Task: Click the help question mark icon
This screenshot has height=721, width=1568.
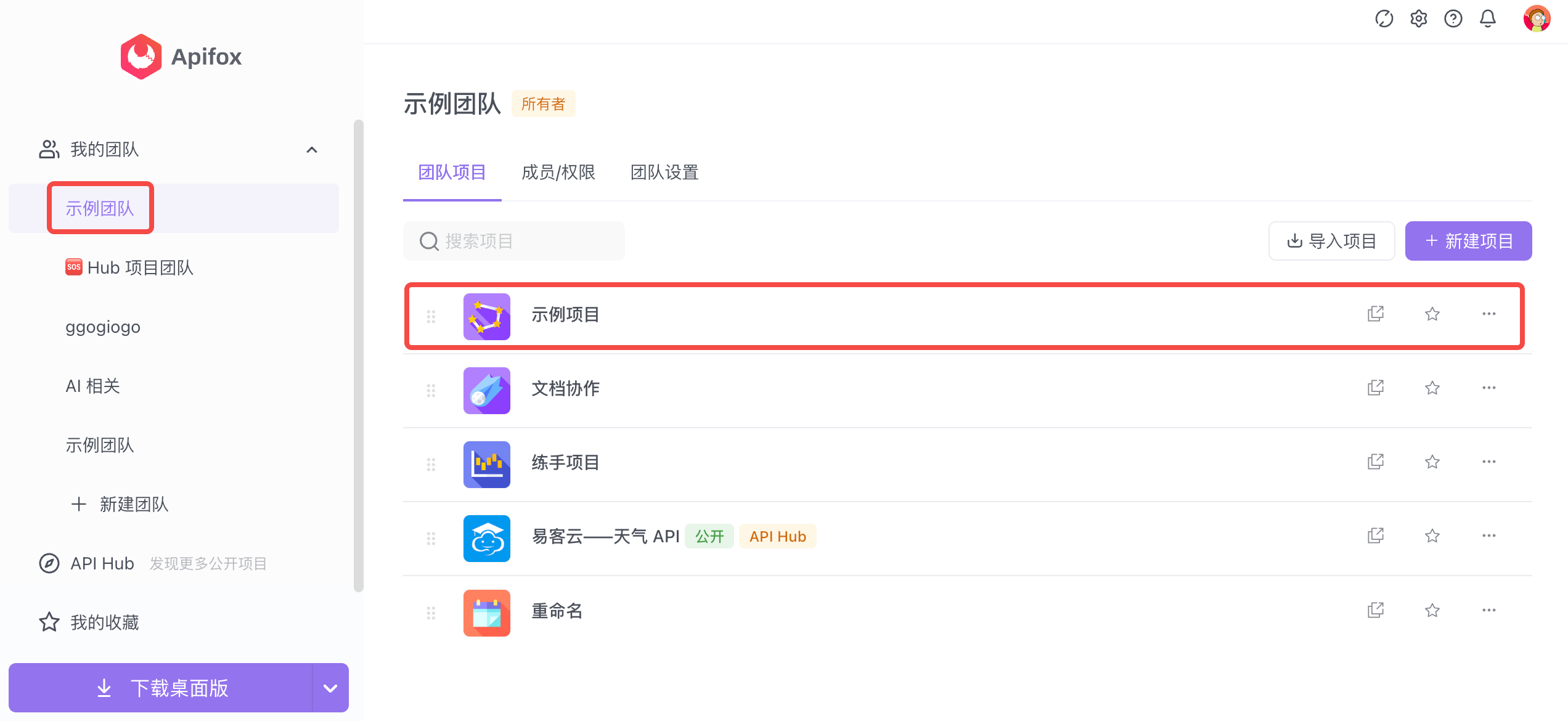Action: 1453,19
